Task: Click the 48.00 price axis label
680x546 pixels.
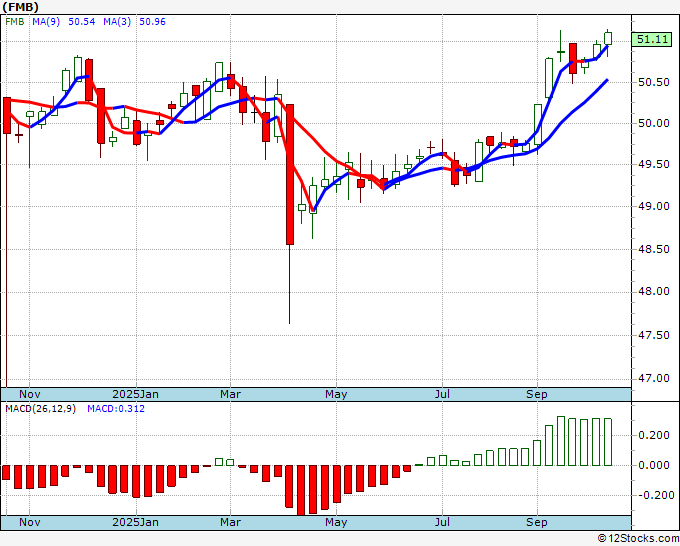Action: click(654, 291)
